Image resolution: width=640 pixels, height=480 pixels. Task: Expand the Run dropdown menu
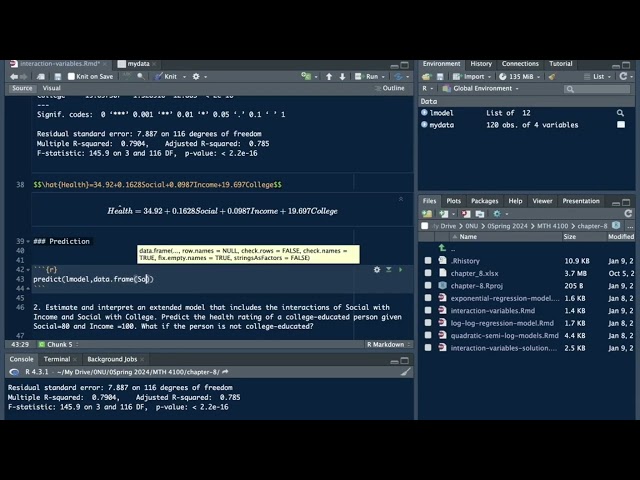[383, 77]
